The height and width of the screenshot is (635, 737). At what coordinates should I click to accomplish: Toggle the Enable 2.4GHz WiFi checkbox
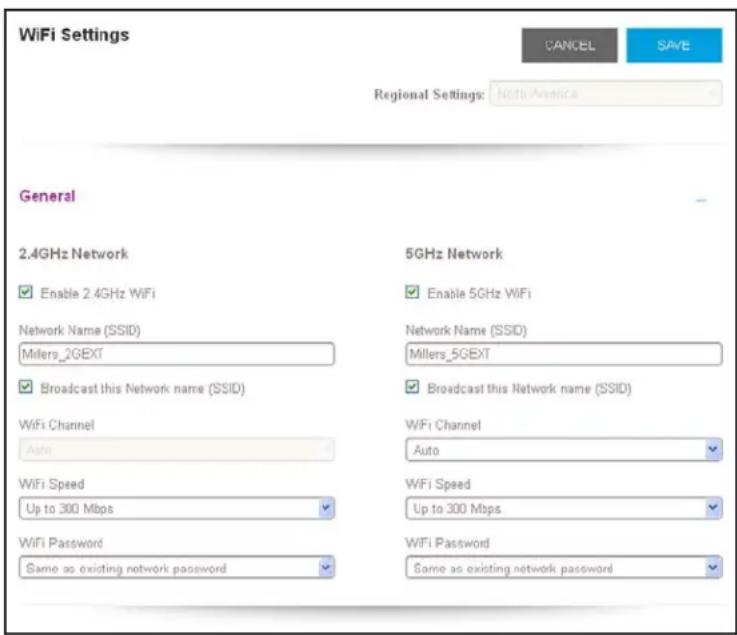[x=26, y=292]
